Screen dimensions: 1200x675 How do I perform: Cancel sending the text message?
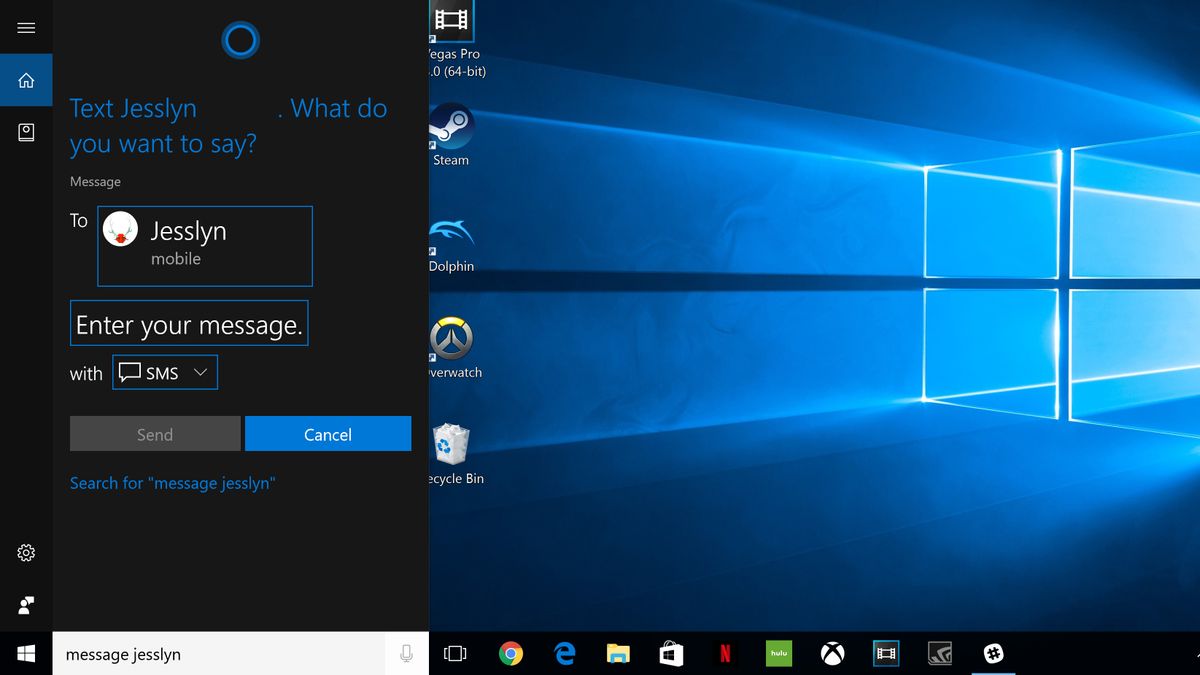tap(328, 434)
